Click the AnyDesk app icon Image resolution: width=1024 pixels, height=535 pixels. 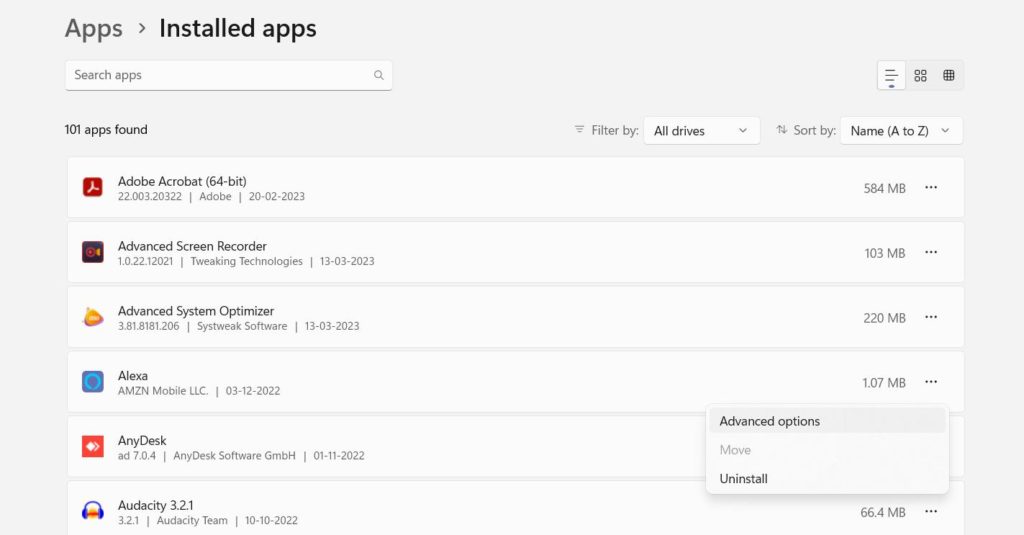[x=93, y=447]
